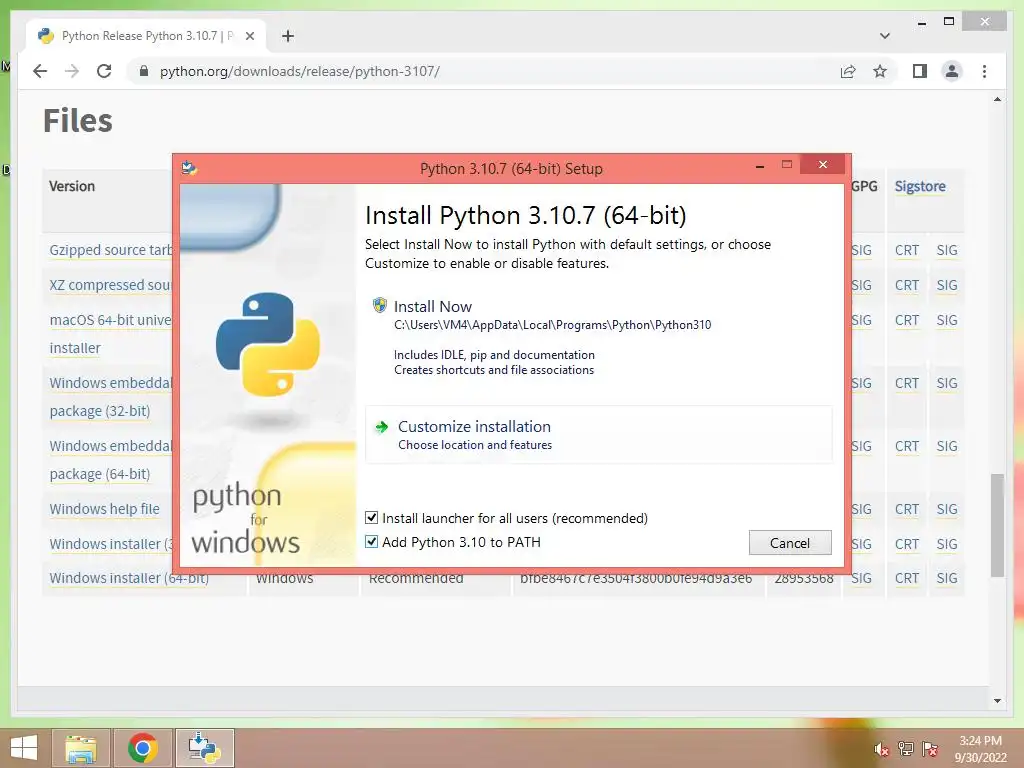The width and height of the screenshot is (1024, 768).
Task: Toggle Install launcher for all users checkbox
Action: pyautogui.click(x=371, y=518)
